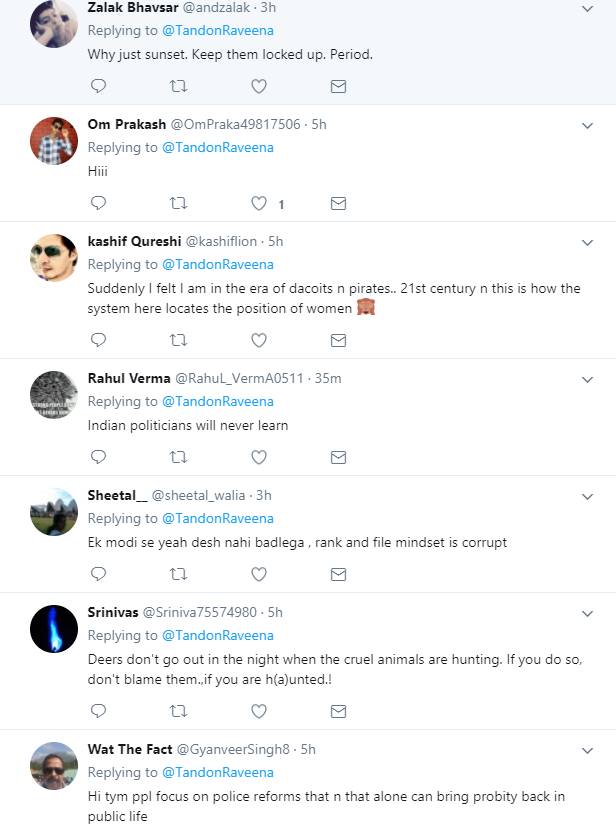Viewport: 616px width, 834px height.
Task: Reply to Zalak Bhavsar's tweet
Action: [98, 87]
